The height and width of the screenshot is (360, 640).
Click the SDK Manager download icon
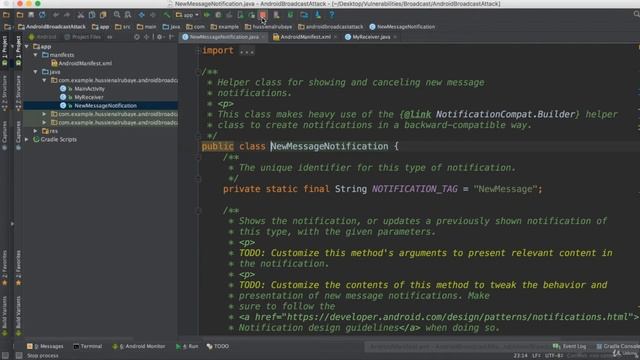coord(318,15)
